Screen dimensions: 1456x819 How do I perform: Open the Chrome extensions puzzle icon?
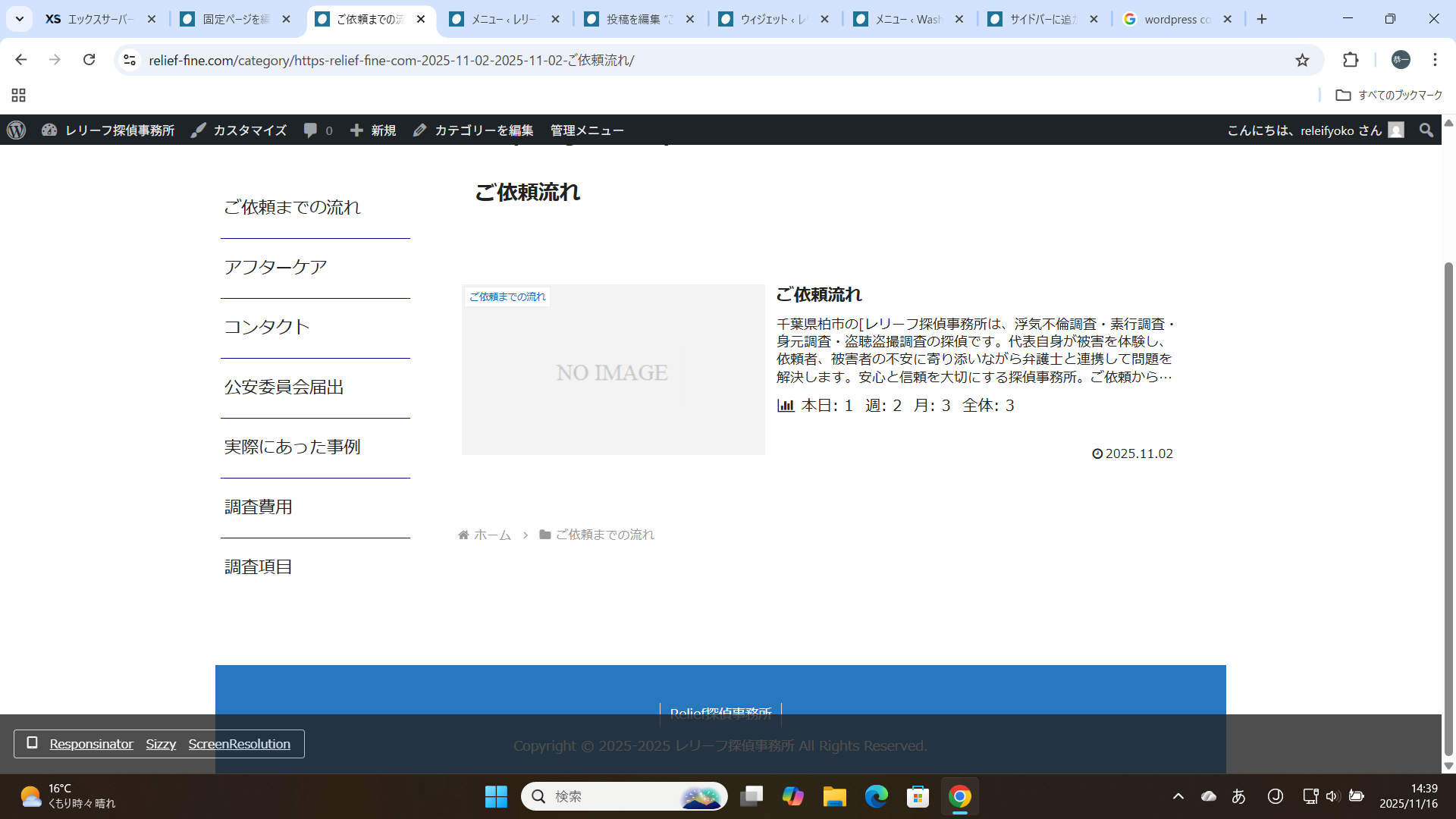[x=1351, y=60]
